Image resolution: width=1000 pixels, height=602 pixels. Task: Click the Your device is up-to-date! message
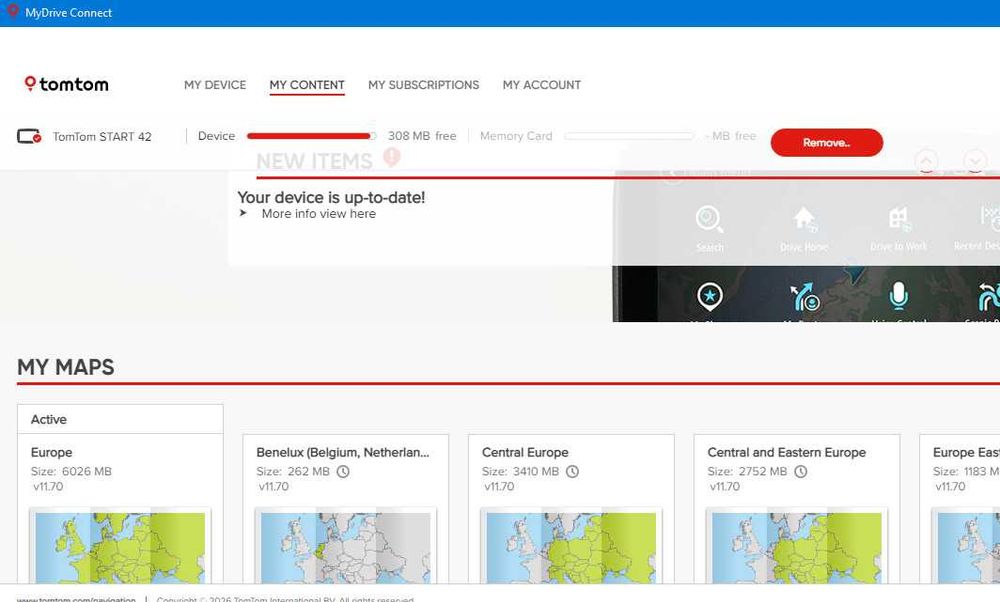pyautogui.click(x=331, y=197)
